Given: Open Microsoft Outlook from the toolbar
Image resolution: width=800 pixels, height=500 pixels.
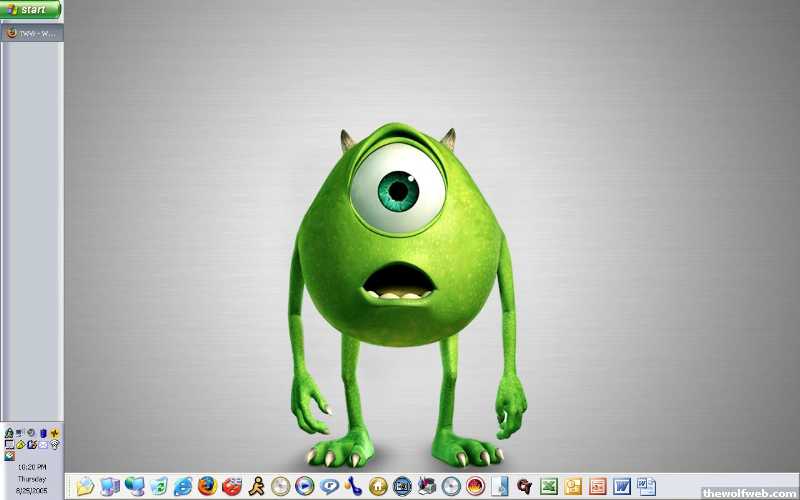Looking at the screenshot, I should (x=574, y=486).
